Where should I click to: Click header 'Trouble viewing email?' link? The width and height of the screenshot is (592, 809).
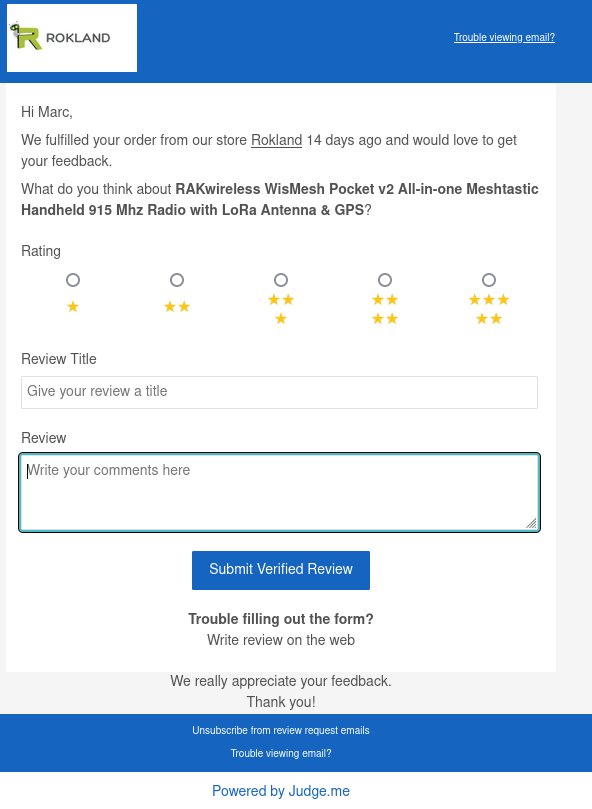pos(504,37)
